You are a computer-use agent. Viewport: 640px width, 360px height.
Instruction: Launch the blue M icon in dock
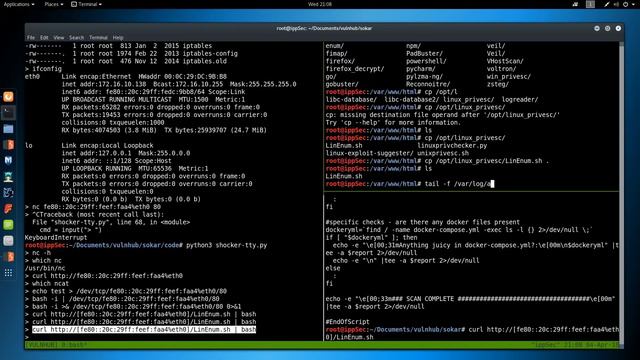tap(8, 160)
